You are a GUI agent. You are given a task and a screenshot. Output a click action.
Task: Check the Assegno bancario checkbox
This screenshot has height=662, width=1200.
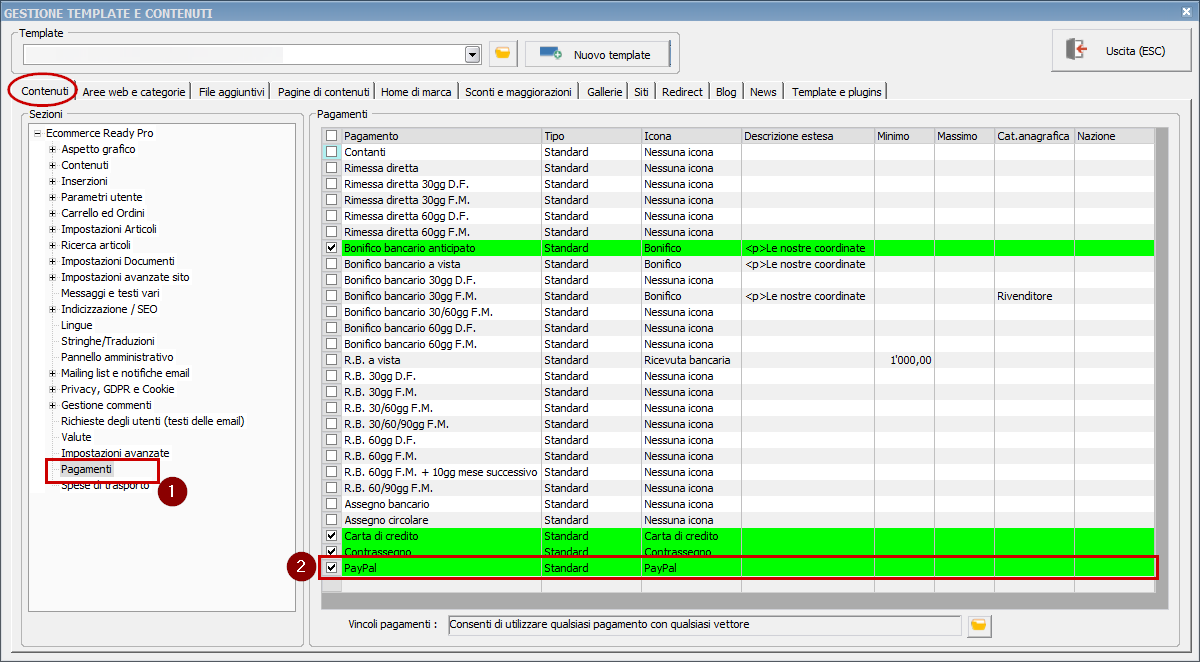tap(332, 504)
